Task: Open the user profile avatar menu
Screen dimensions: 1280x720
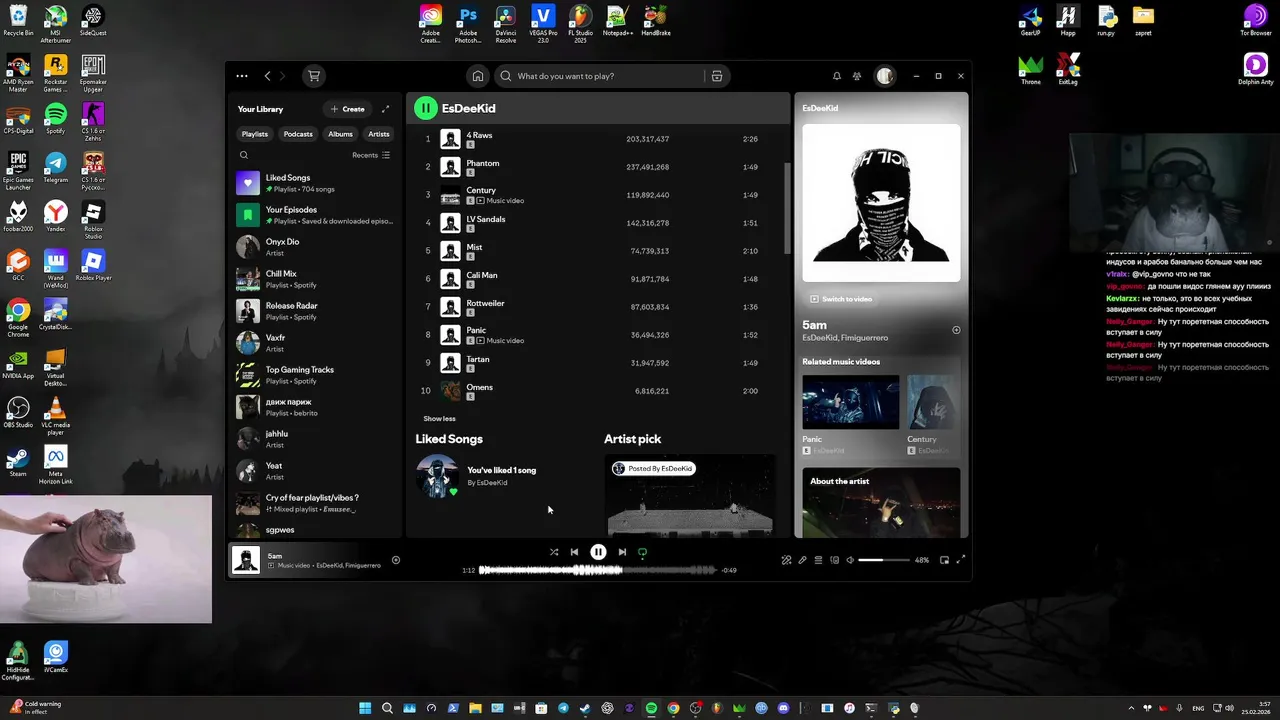Action: (x=885, y=76)
